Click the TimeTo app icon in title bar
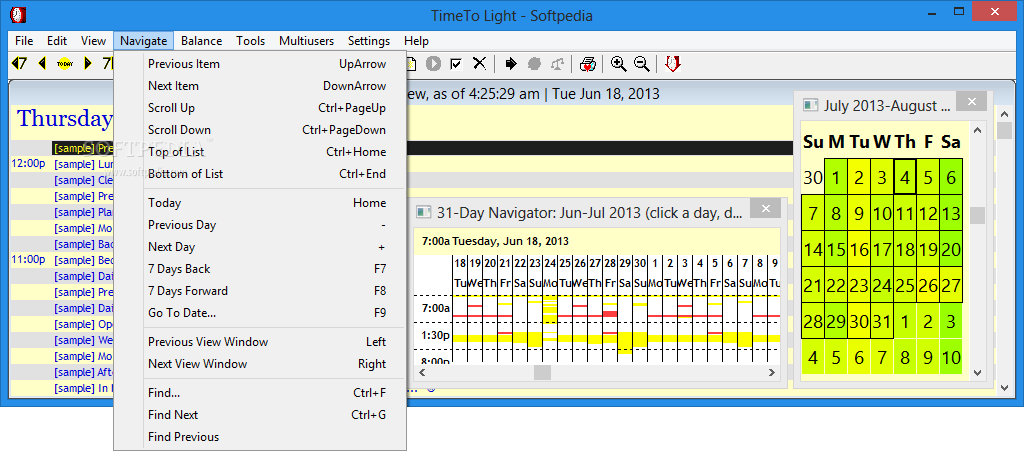The width and height of the screenshot is (1024, 451). [x=16, y=14]
